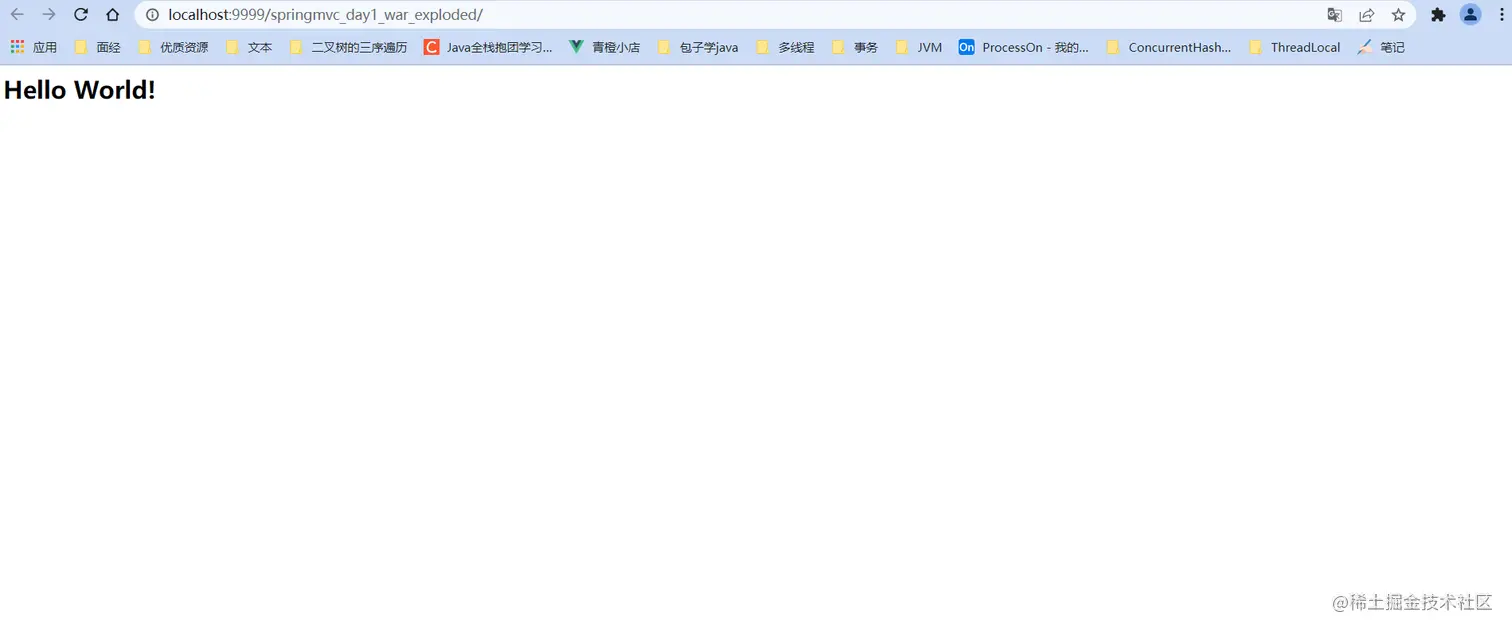Image resolution: width=1512 pixels, height=632 pixels.
Task: Select the localhost:9999 address bar URL
Action: coord(325,15)
